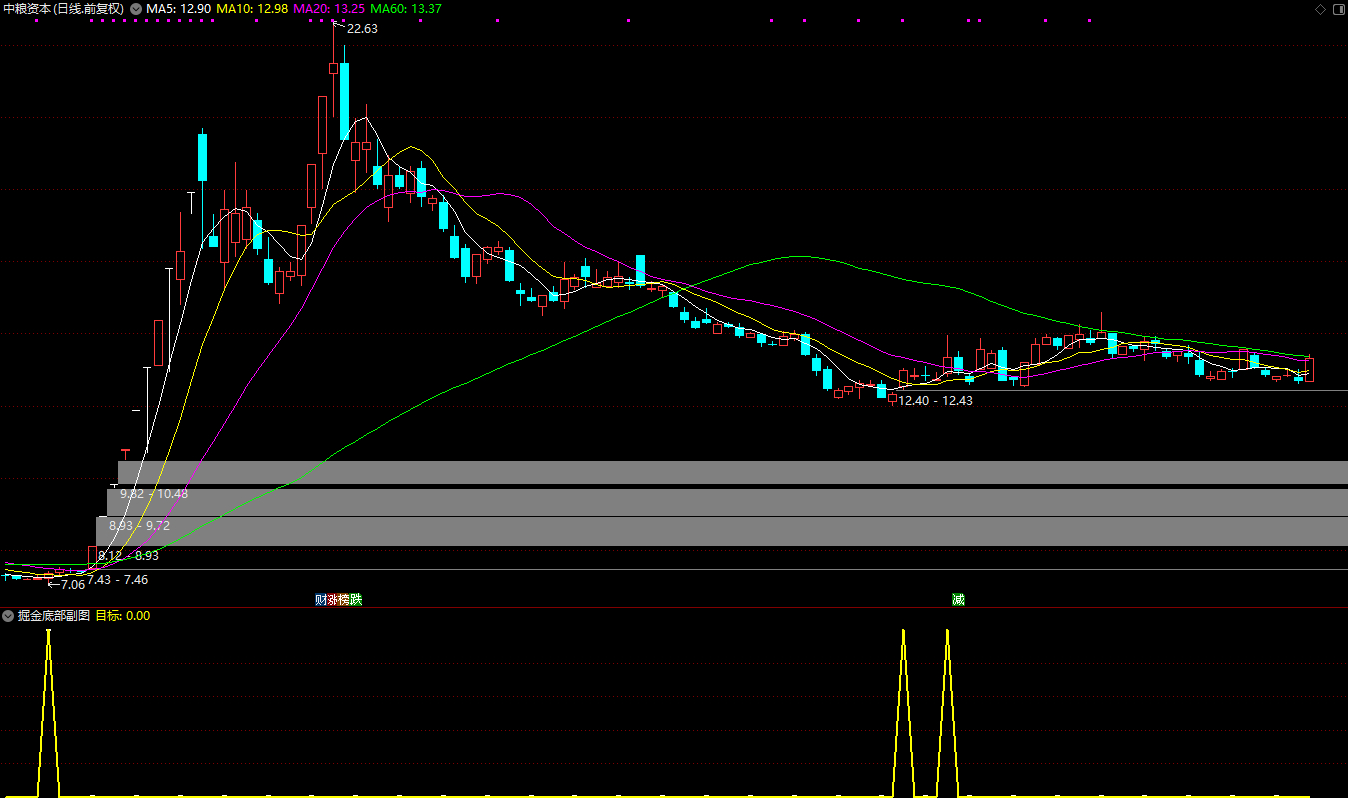1348x798 pixels.
Task: Select the 8.12 - 8.93 gap label
Action: (128, 555)
